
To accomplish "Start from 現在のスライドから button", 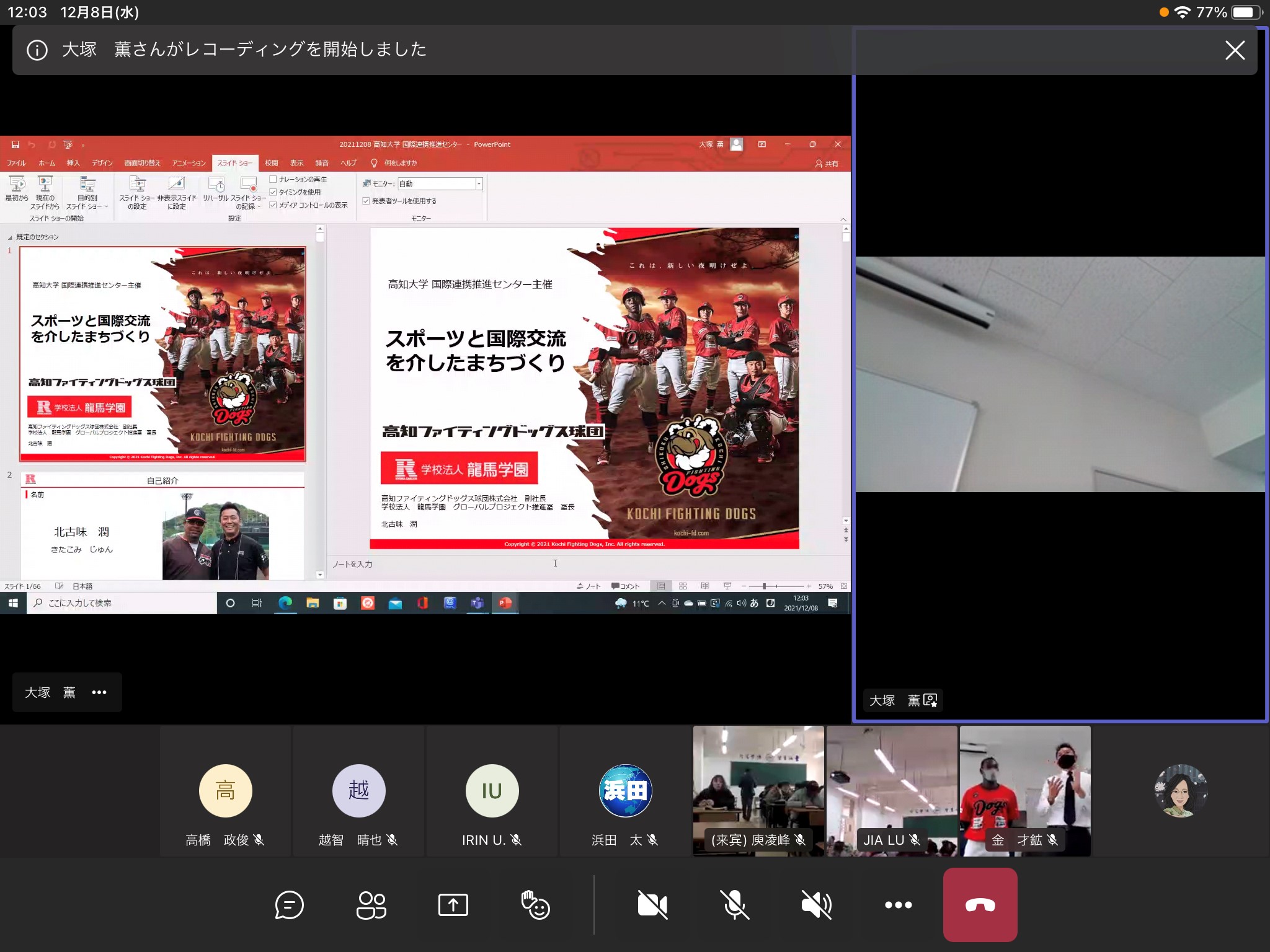I will click(x=45, y=193).
